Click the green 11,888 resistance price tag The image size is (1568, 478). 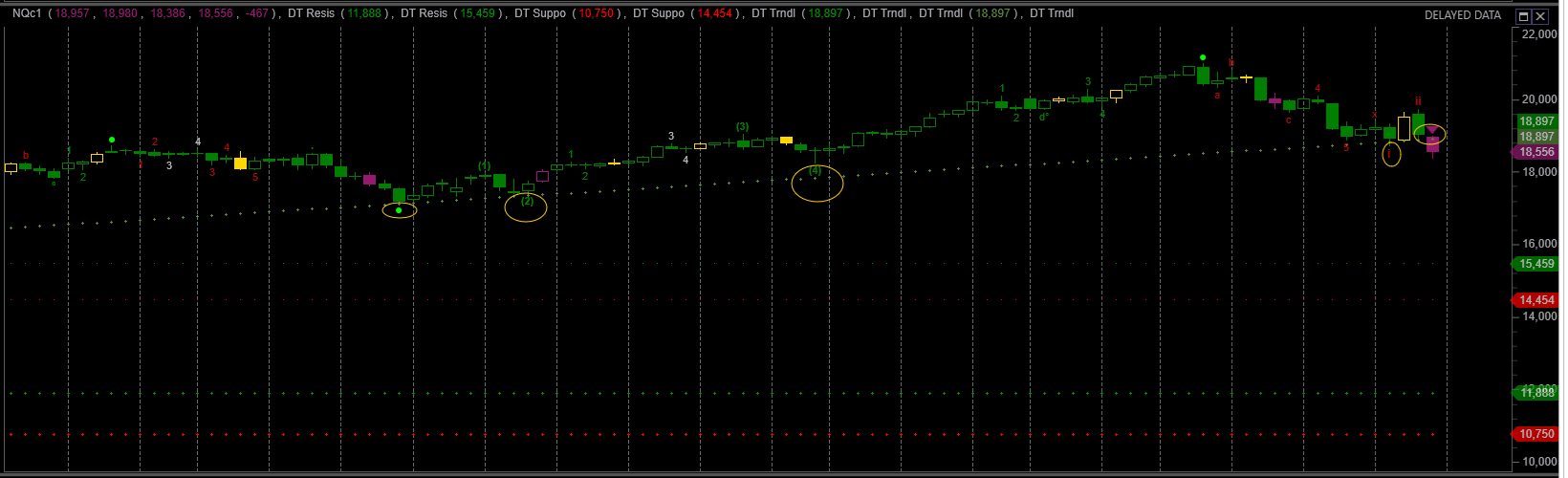1535,393
